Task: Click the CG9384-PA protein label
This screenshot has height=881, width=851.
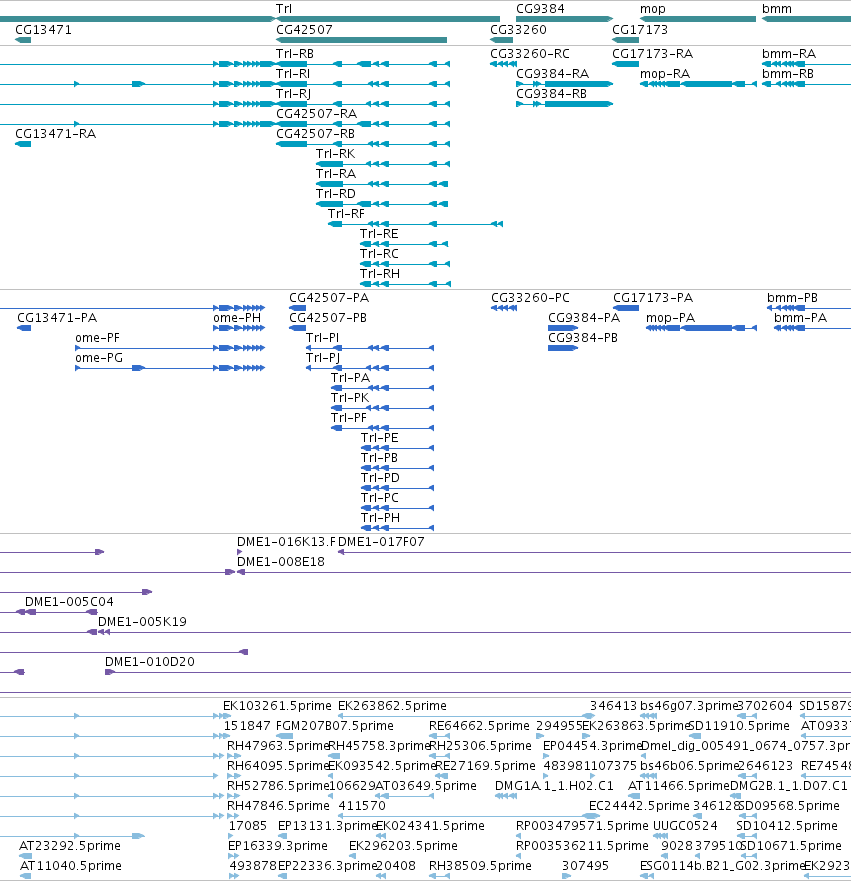Action: coord(584,318)
